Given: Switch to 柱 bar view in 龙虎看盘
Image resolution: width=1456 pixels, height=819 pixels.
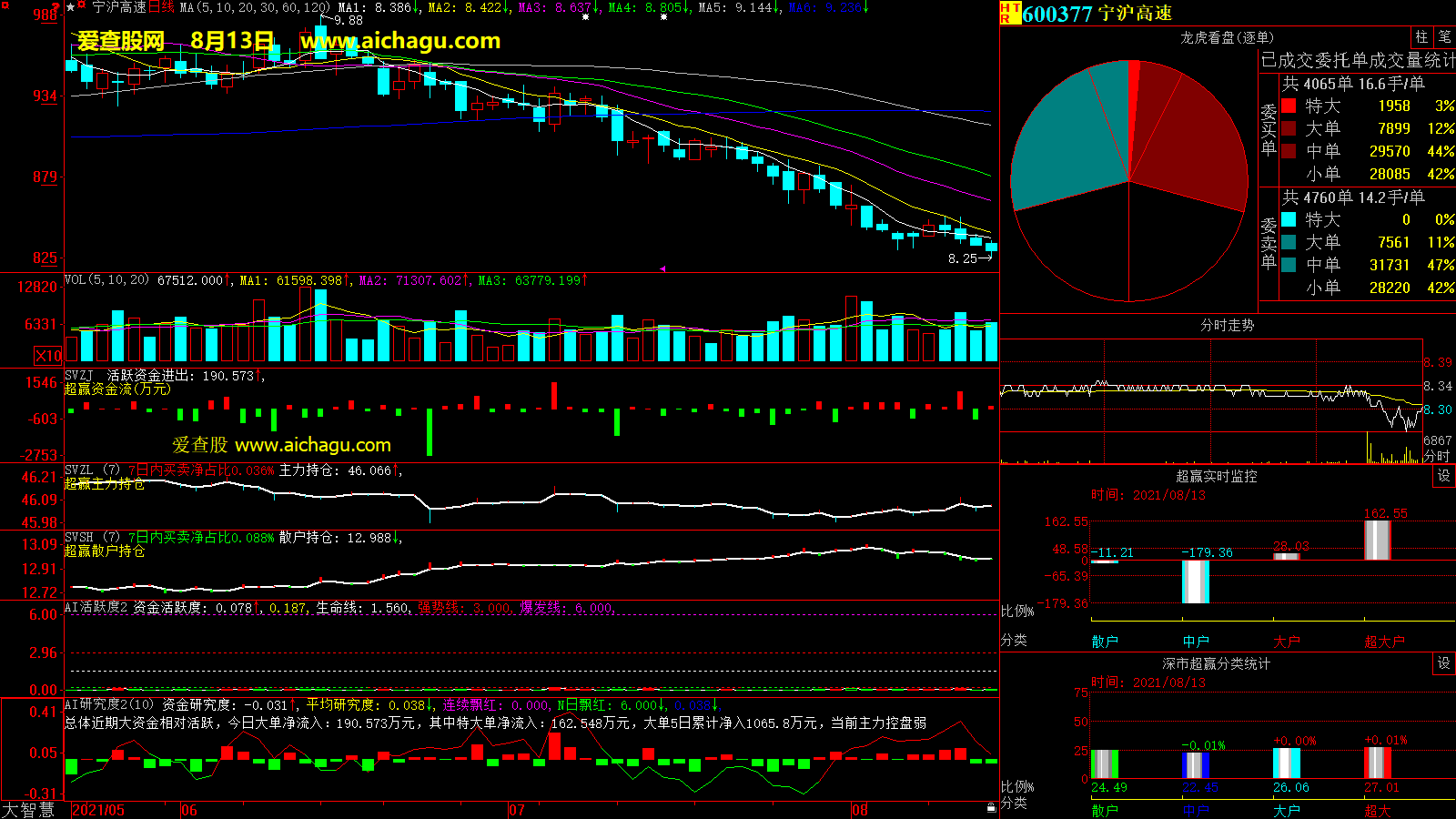Looking at the screenshot, I should (x=1421, y=37).
